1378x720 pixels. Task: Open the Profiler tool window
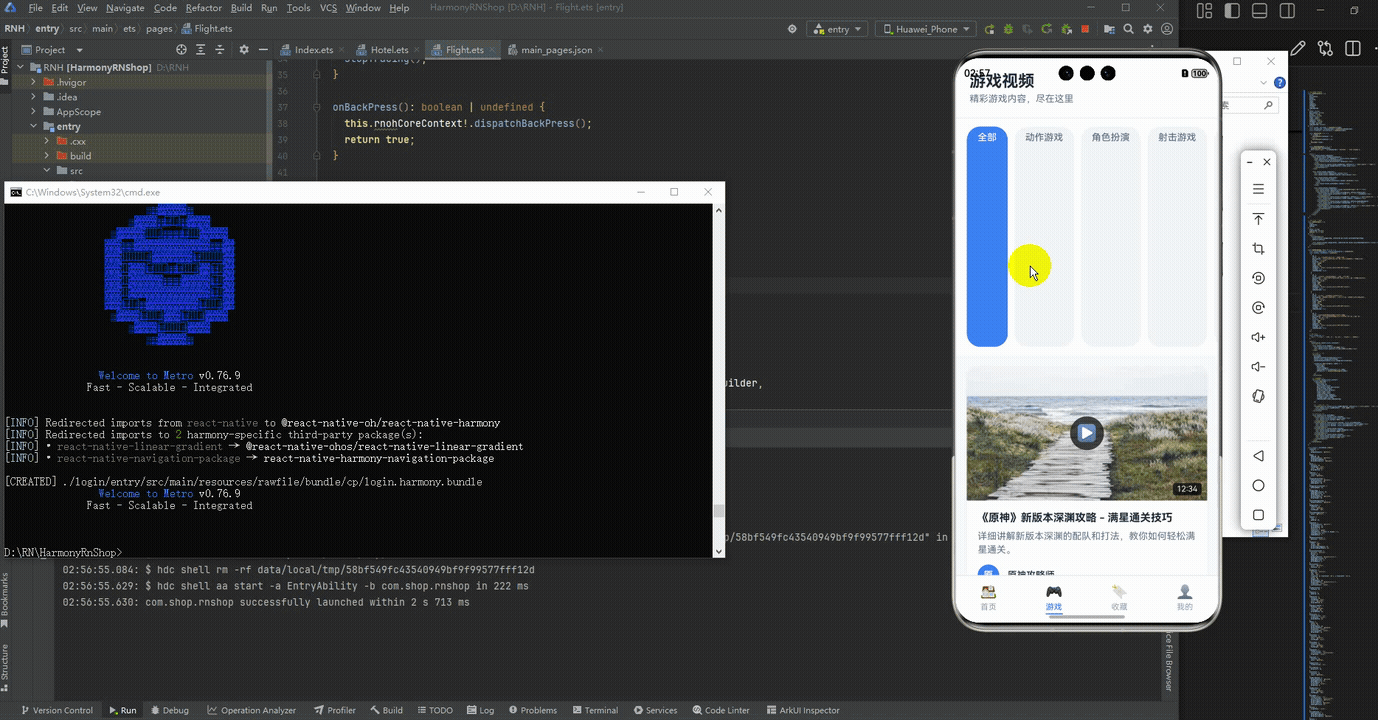(x=334, y=710)
